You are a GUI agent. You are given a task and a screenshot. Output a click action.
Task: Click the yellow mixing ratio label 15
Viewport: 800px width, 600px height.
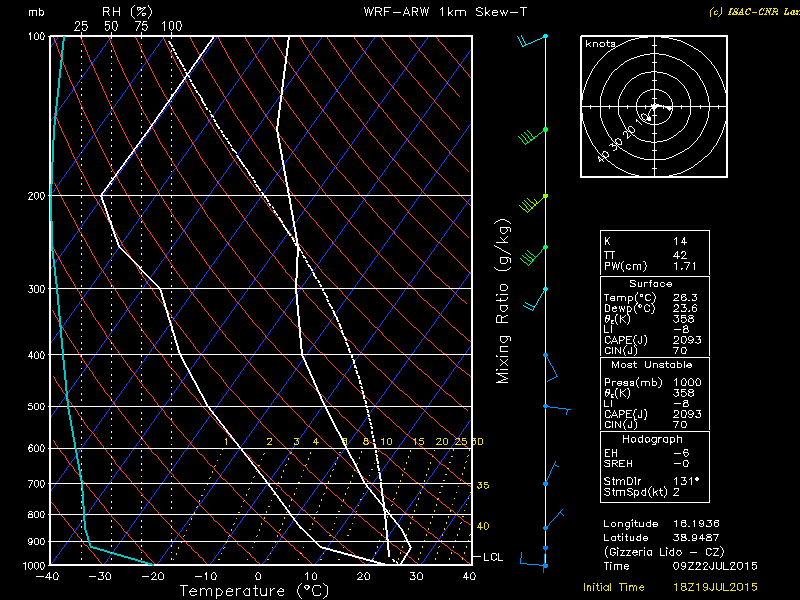coord(418,442)
